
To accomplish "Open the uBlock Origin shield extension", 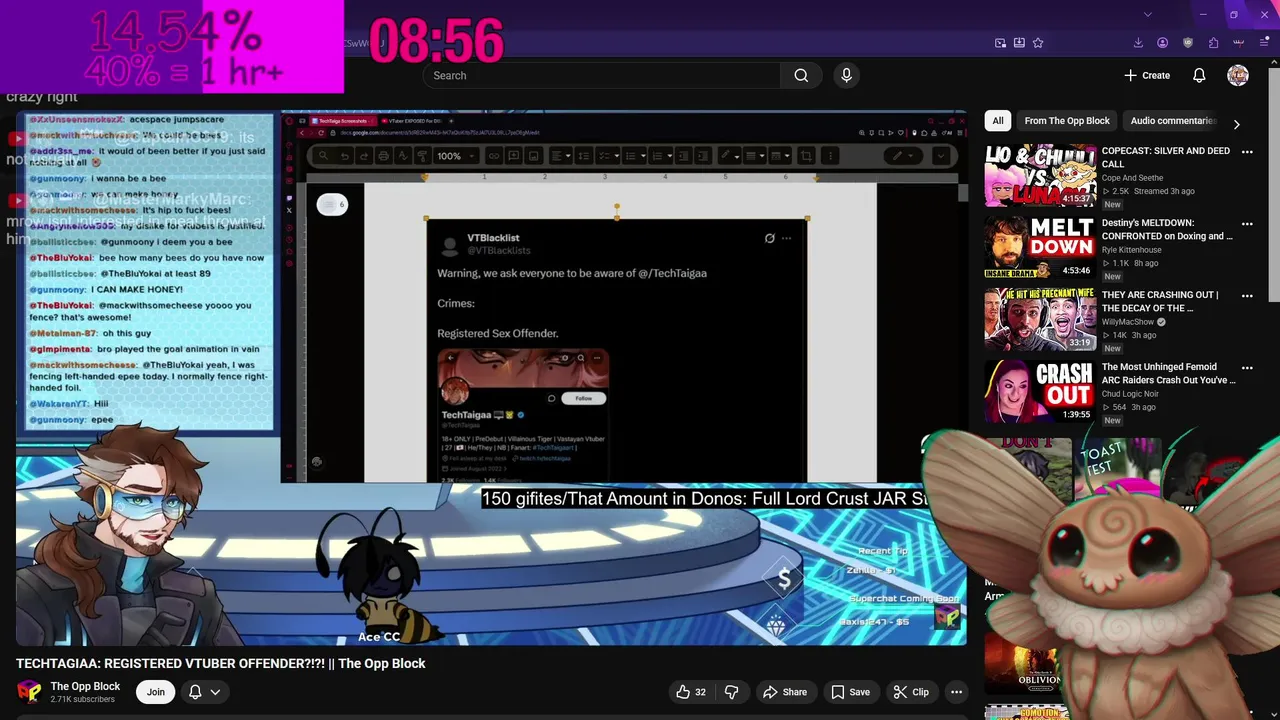I will click(1188, 43).
